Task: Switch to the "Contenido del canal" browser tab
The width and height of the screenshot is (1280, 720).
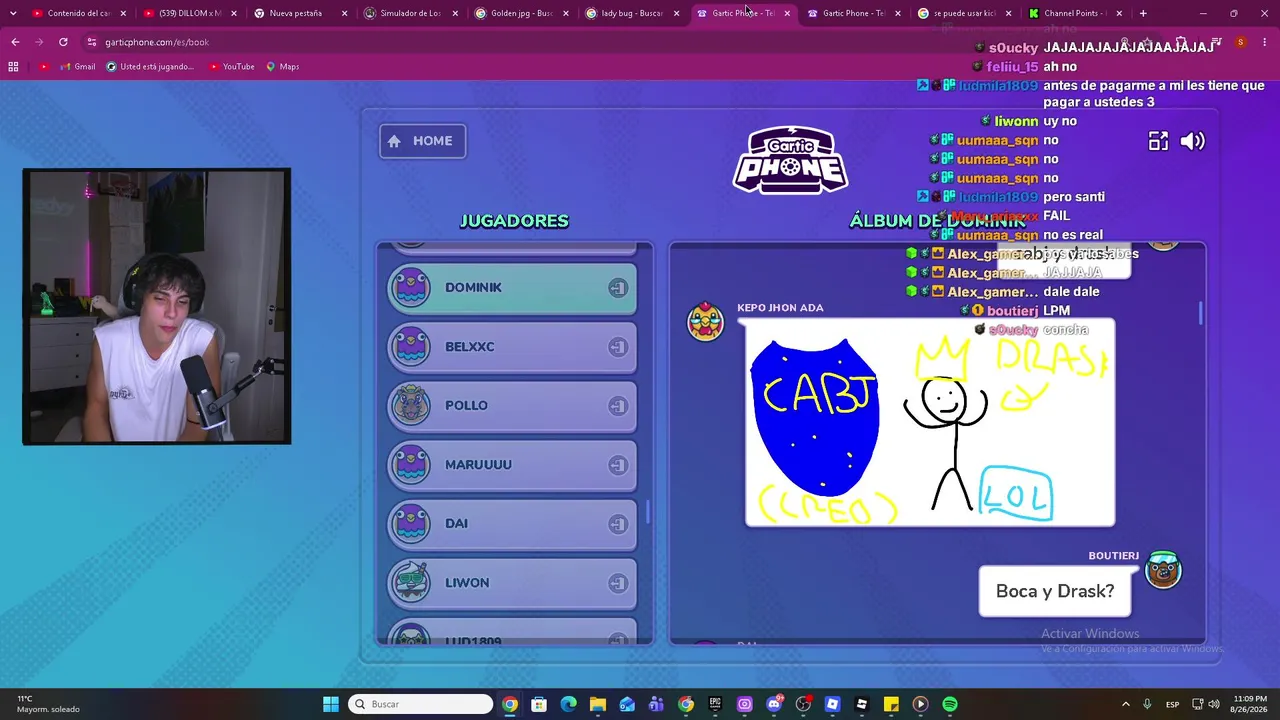Action: pyautogui.click(x=78, y=13)
